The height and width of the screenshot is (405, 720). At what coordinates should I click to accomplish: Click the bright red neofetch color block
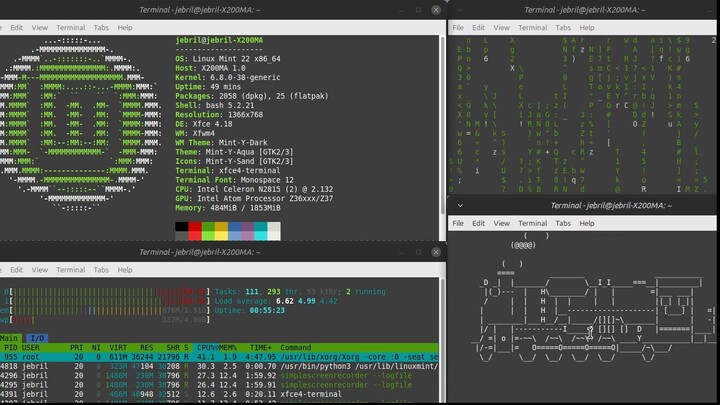(195, 236)
